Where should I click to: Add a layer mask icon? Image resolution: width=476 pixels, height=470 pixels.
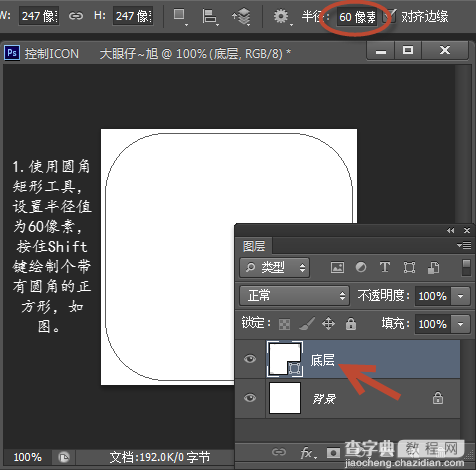click(x=333, y=453)
